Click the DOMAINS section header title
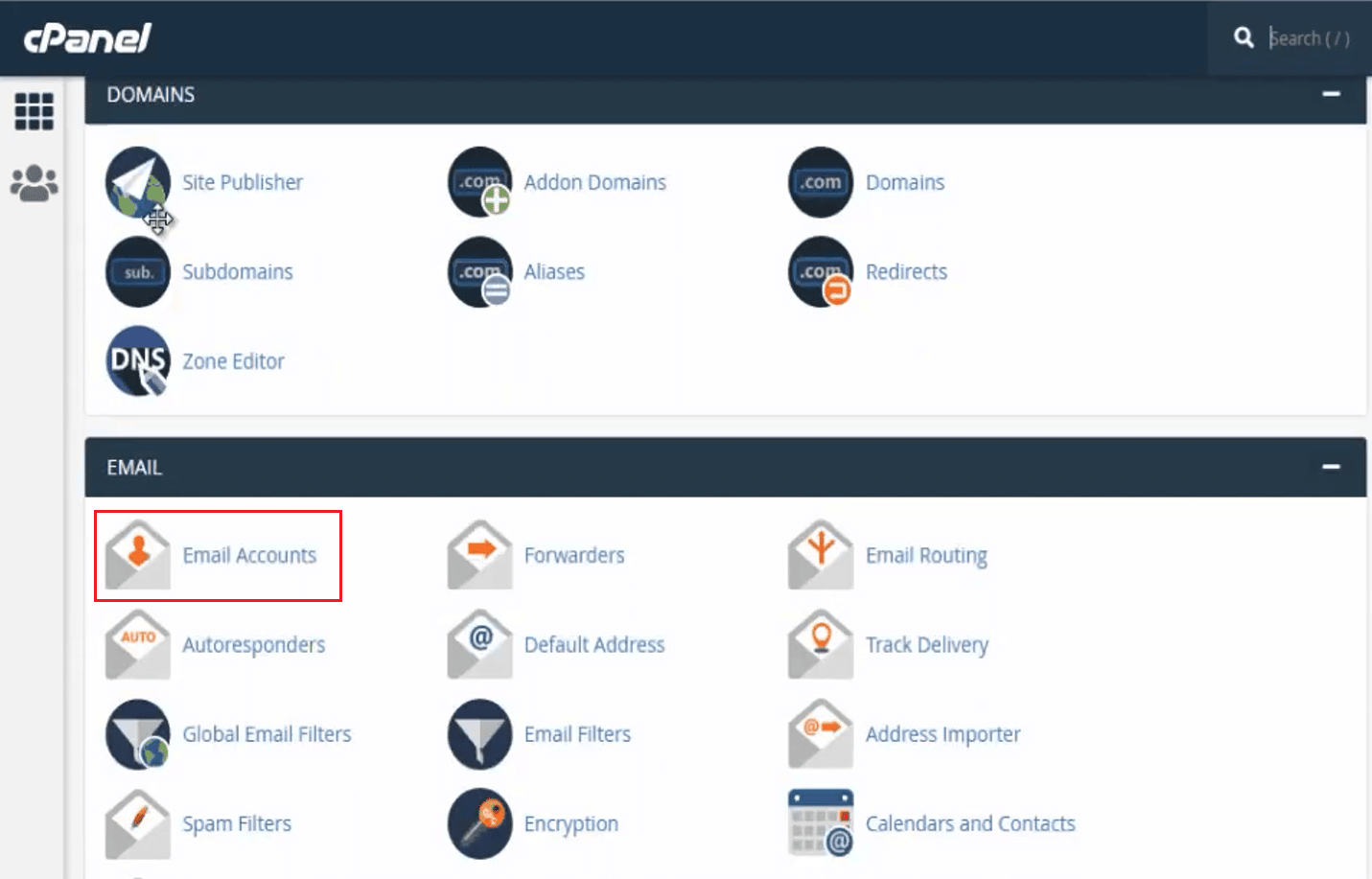Viewport: 1372px width, 879px height. tap(151, 95)
